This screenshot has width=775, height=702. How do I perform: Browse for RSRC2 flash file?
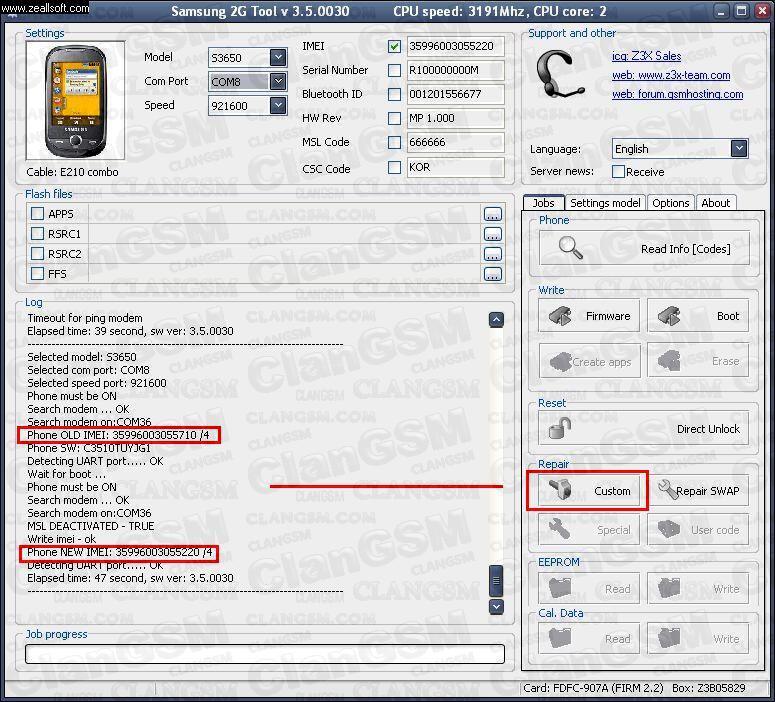pyautogui.click(x=492, y=254)
